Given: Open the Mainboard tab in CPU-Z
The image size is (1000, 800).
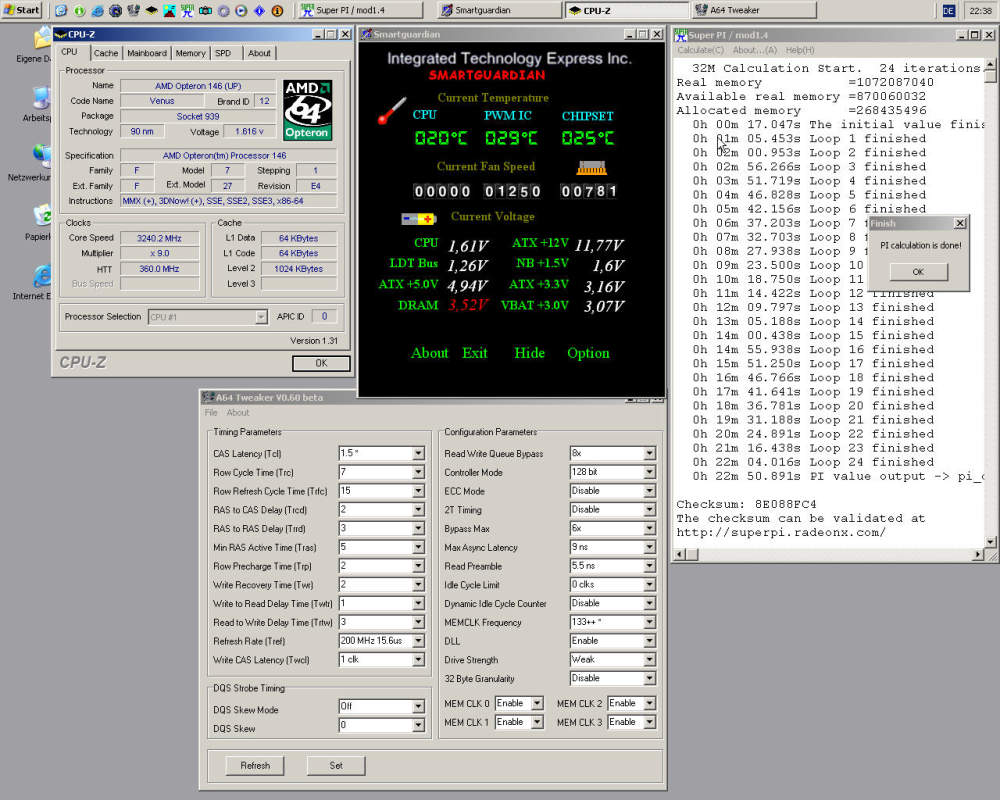Looking at the screenshot, I should (x=147, y=53).
